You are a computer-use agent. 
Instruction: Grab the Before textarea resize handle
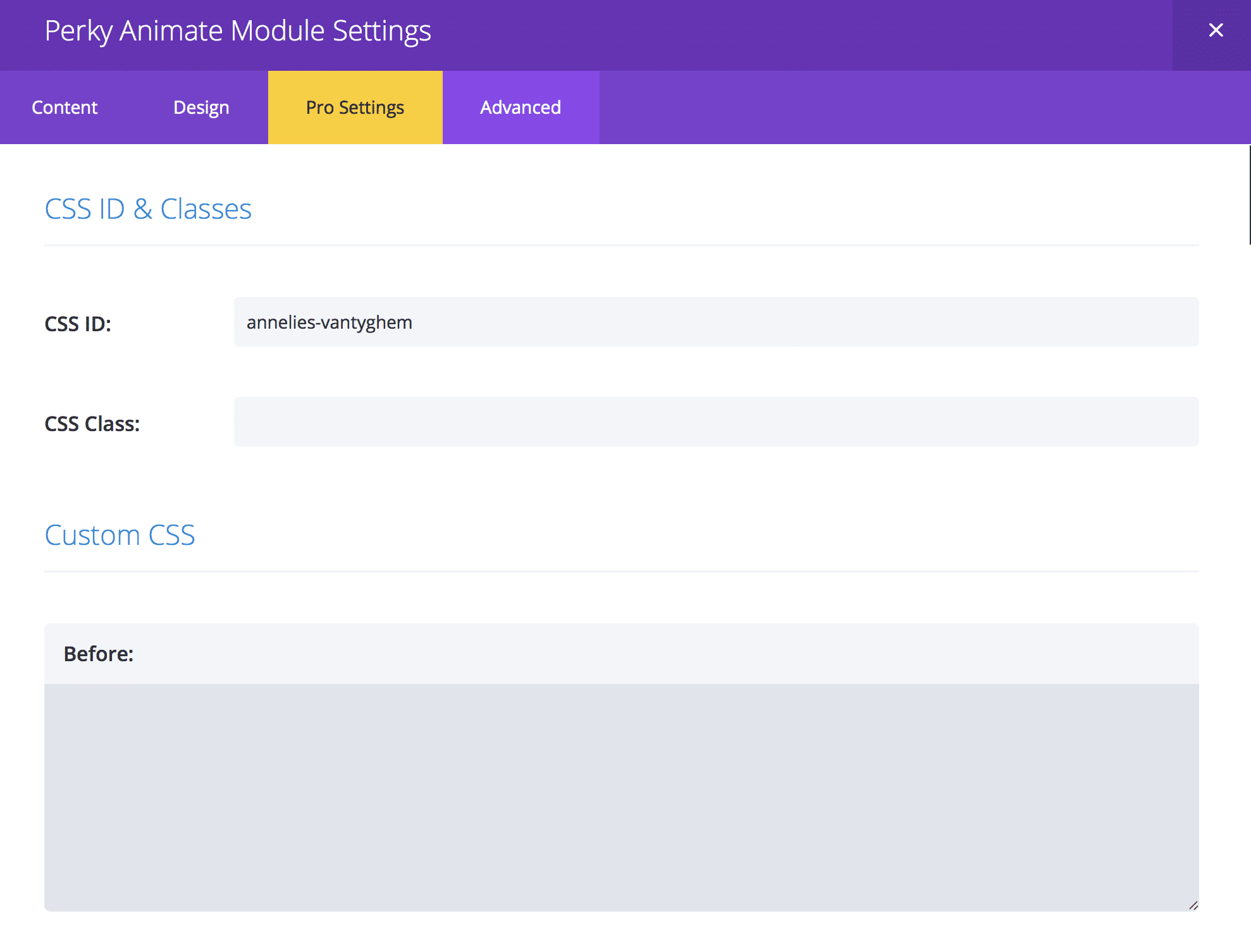click(x=1193, y=905)
